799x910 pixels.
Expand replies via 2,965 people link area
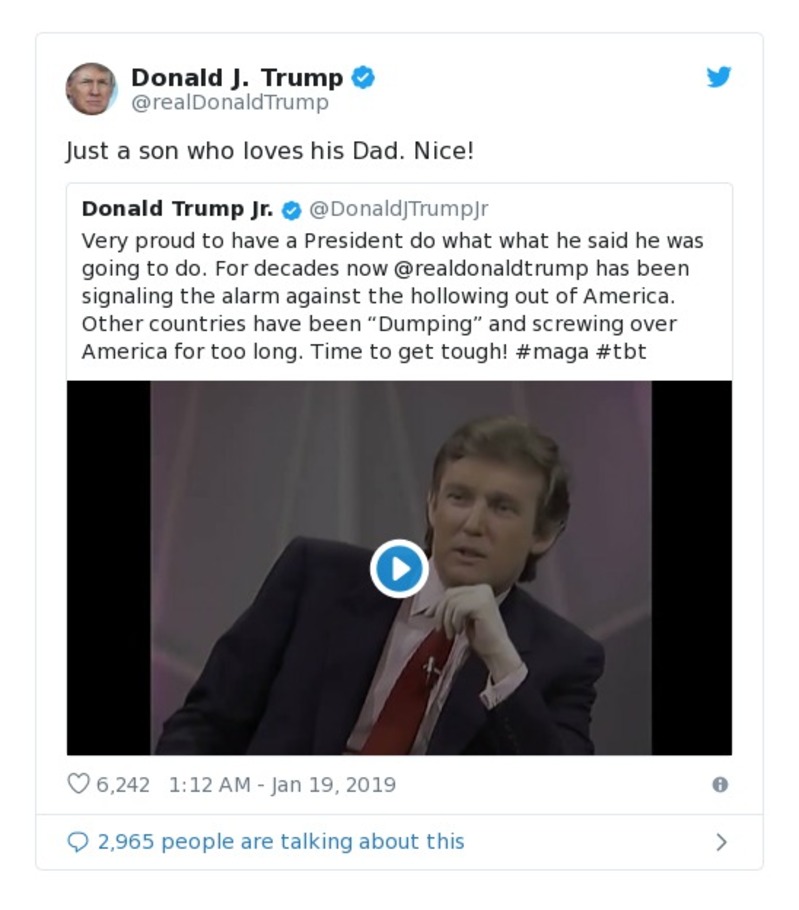278,841
